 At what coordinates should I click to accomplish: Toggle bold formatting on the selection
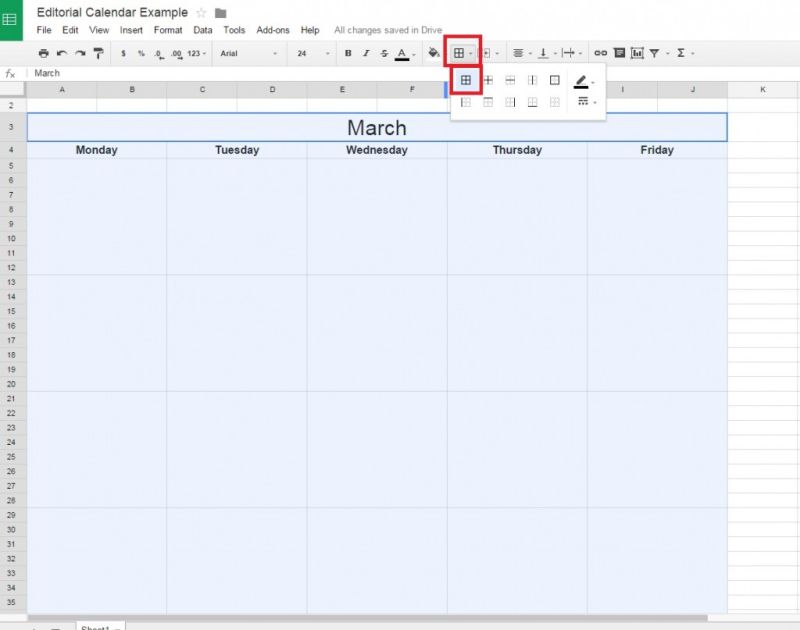pos(346,53)
